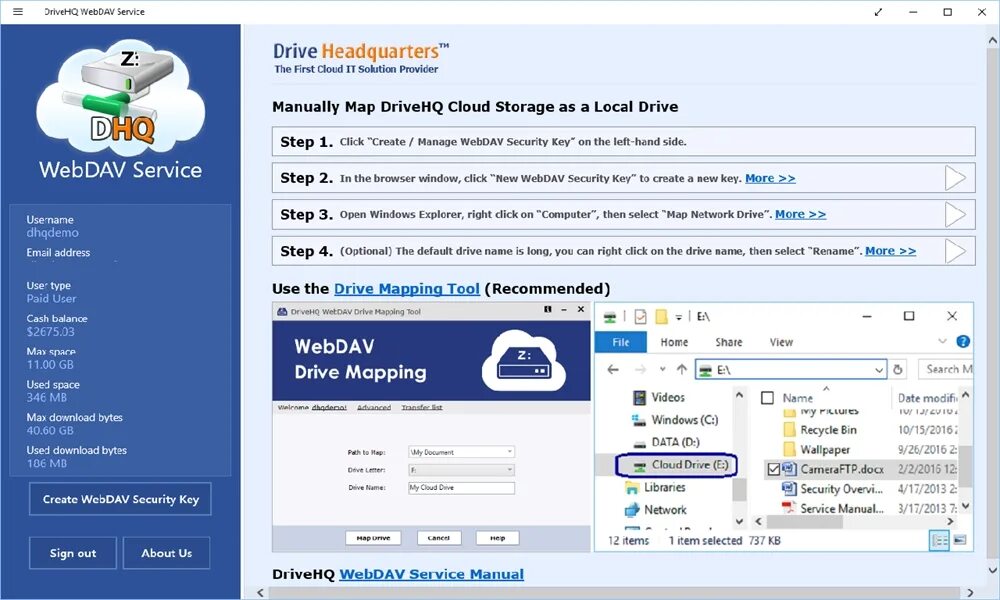Click the diagonal full-screen arrow in the title bar
The height and width of the screenshot is (600, 1000).
pos(878,11)
